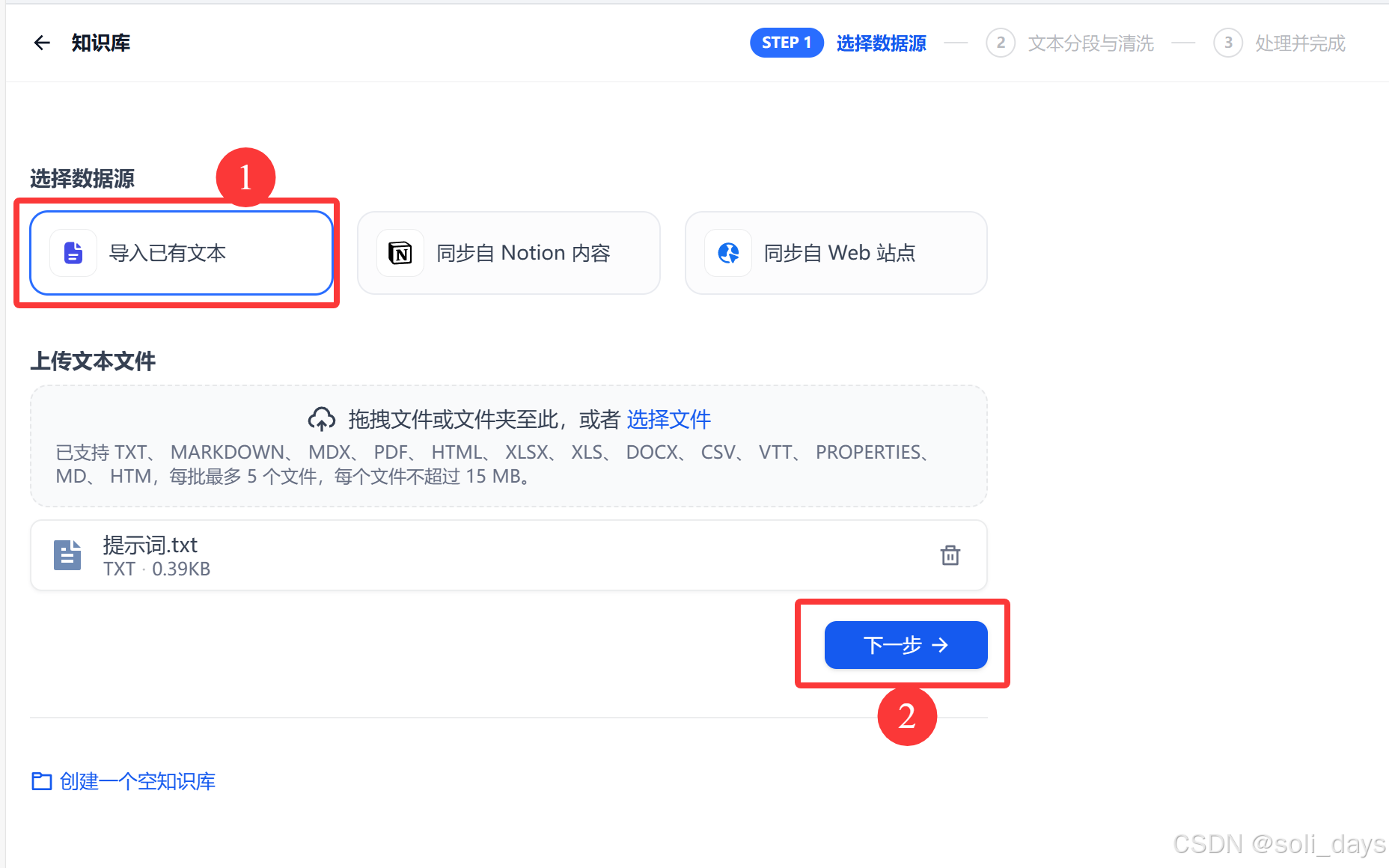1389x868 pixels.
Task: Click the 选择数据源 step label in header
Action: click(881, 43)
